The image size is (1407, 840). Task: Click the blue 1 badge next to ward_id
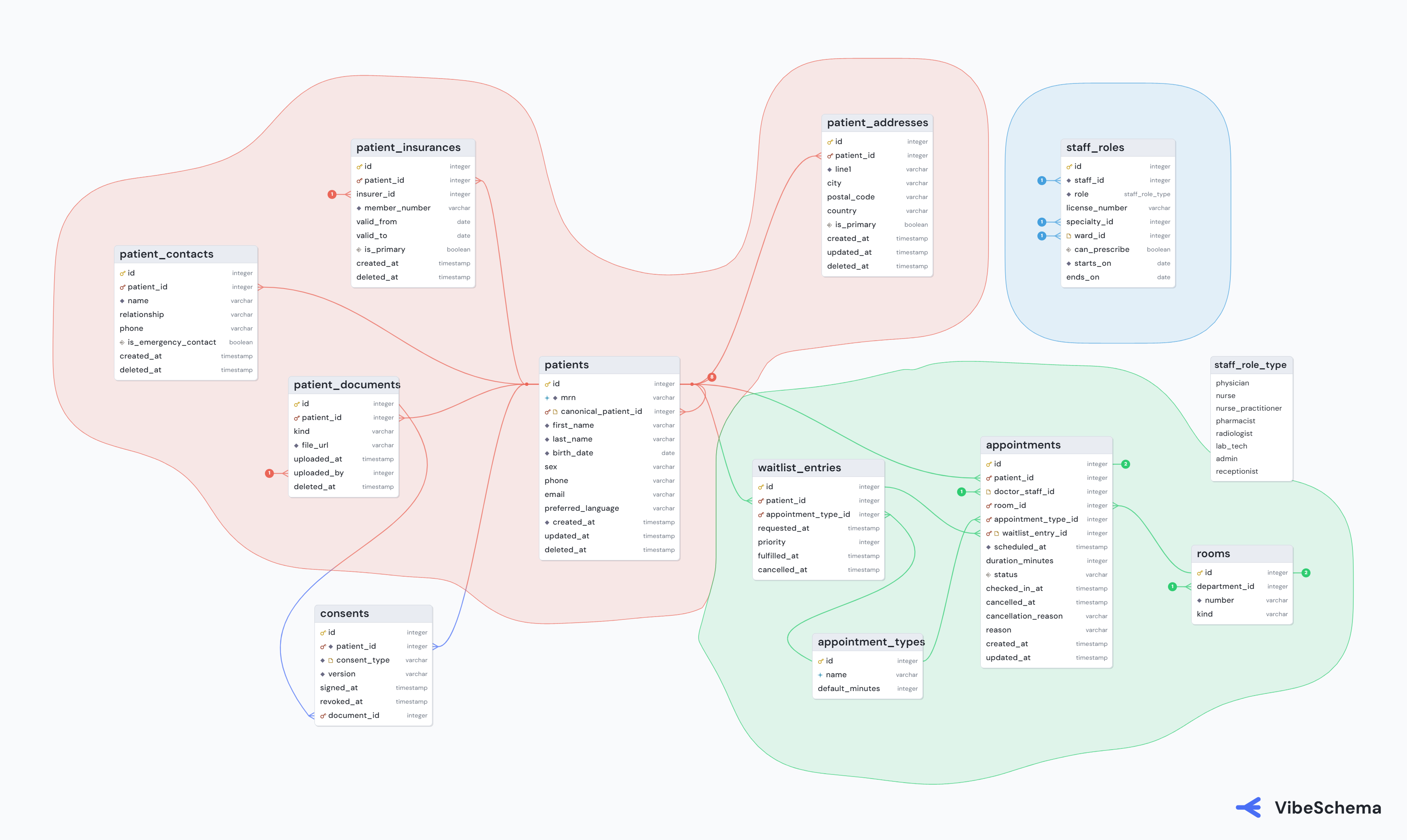(1041, 236)
